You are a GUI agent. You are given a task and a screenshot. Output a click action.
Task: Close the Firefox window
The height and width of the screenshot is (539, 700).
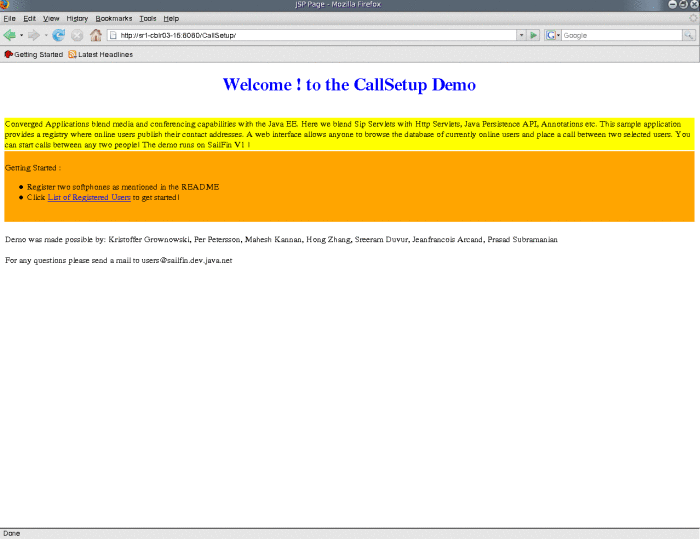(x=695, y=4)
